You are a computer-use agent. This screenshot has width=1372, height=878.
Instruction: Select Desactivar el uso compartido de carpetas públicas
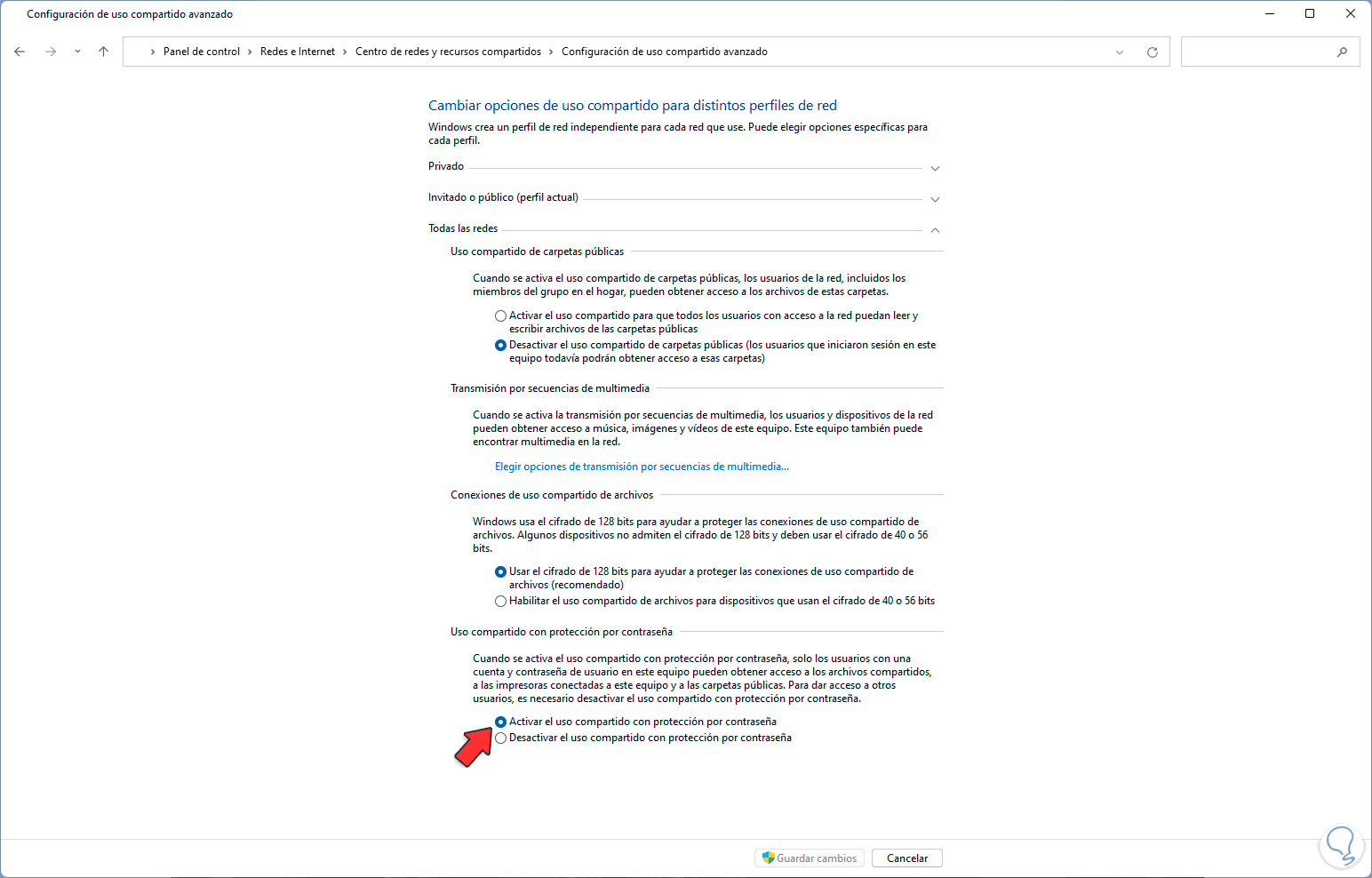coord(501,345)
